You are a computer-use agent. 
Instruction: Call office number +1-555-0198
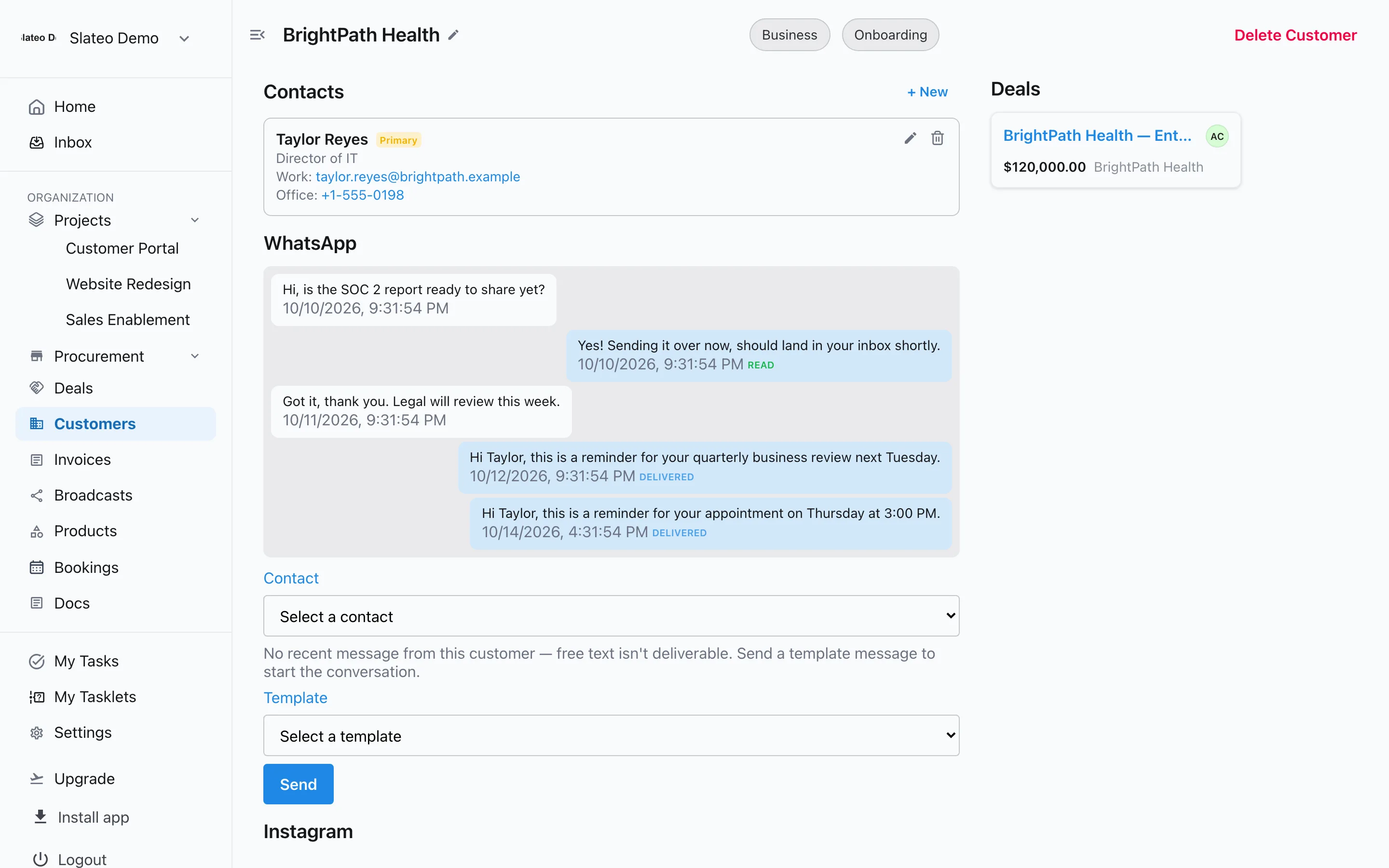click(363, 195)
